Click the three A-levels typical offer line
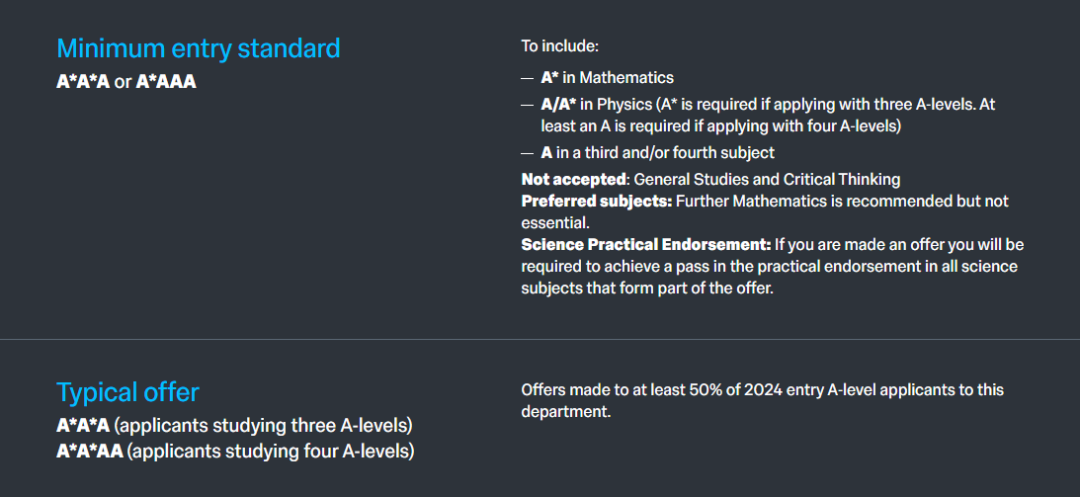 [x=234, y=425]
